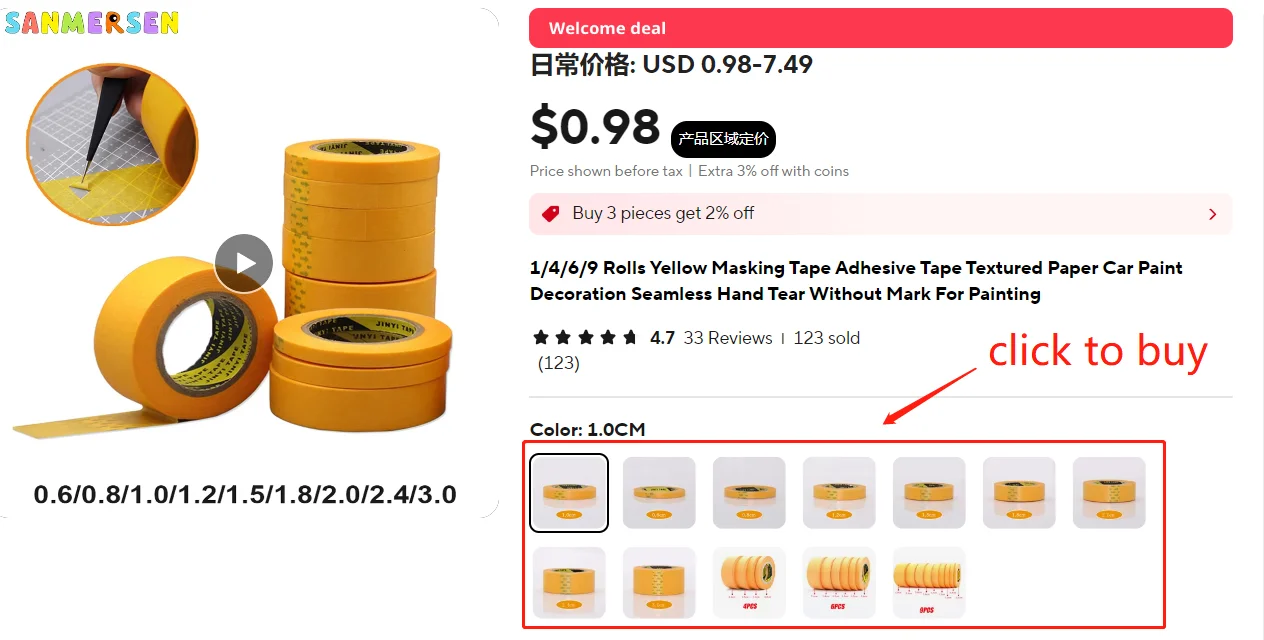This screenshot has width=1264, height=640.
Task: Select the 9PCS tape set option
Action: pyautogui.click(x=929, y=583)
